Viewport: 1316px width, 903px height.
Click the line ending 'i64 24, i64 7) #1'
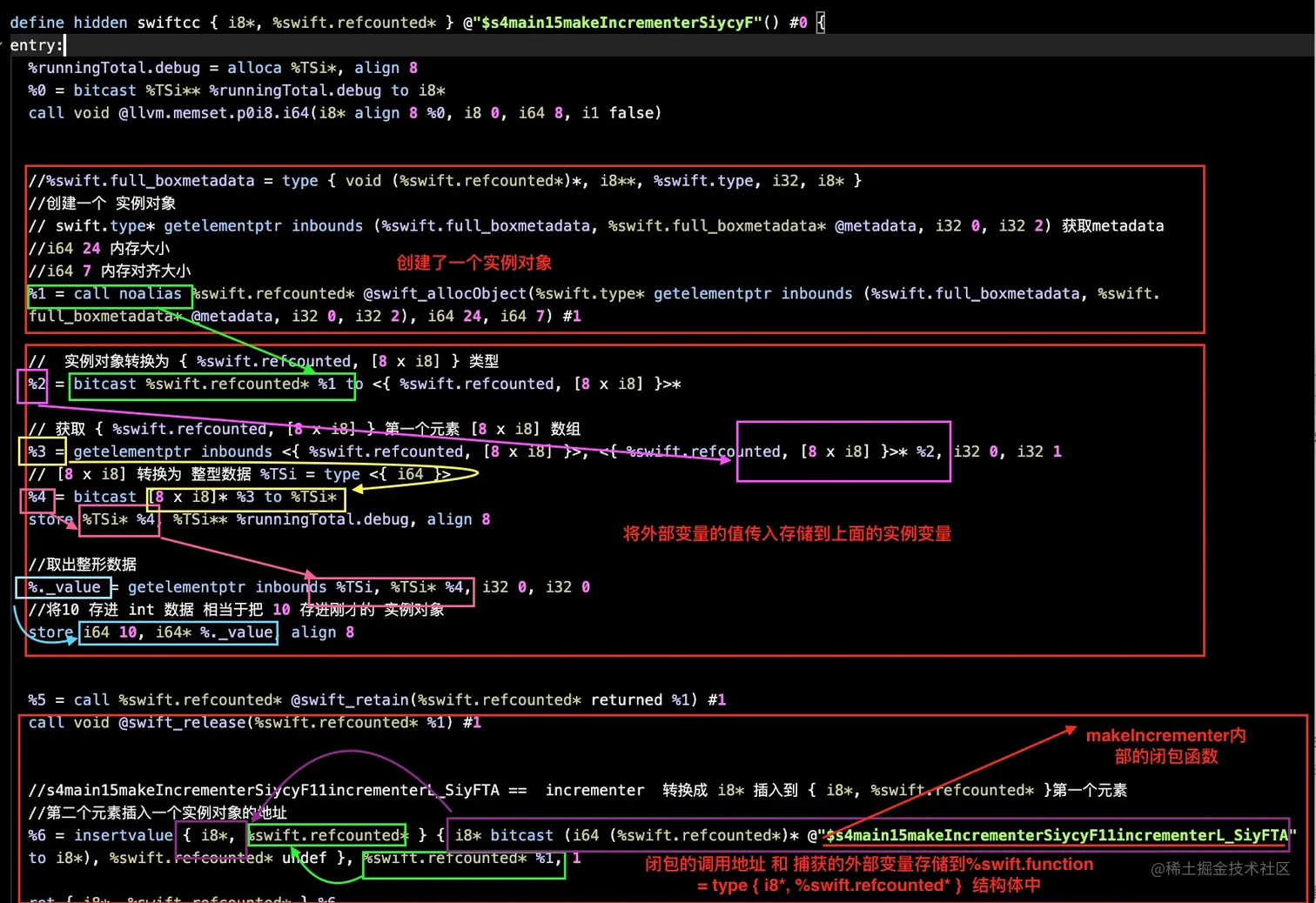point(305,317)
